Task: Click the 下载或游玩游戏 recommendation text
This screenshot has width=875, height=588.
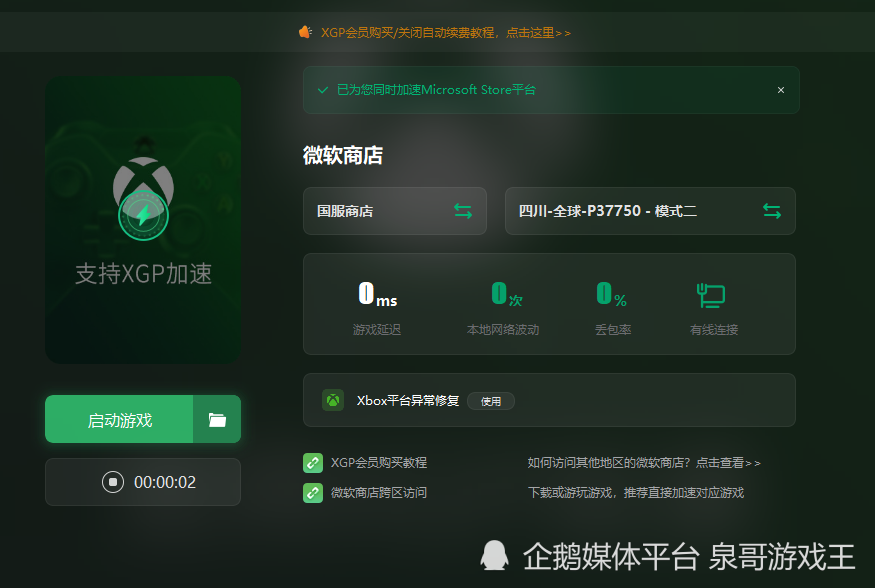Action: click(x=636, y=493)
